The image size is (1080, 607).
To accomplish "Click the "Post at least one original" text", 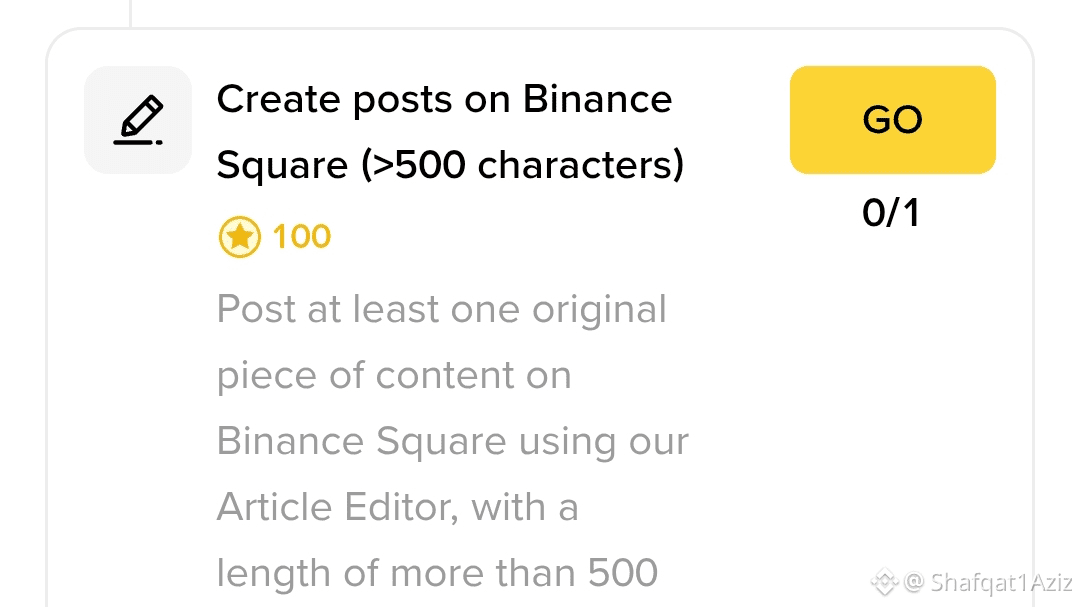I will [441, 309].
